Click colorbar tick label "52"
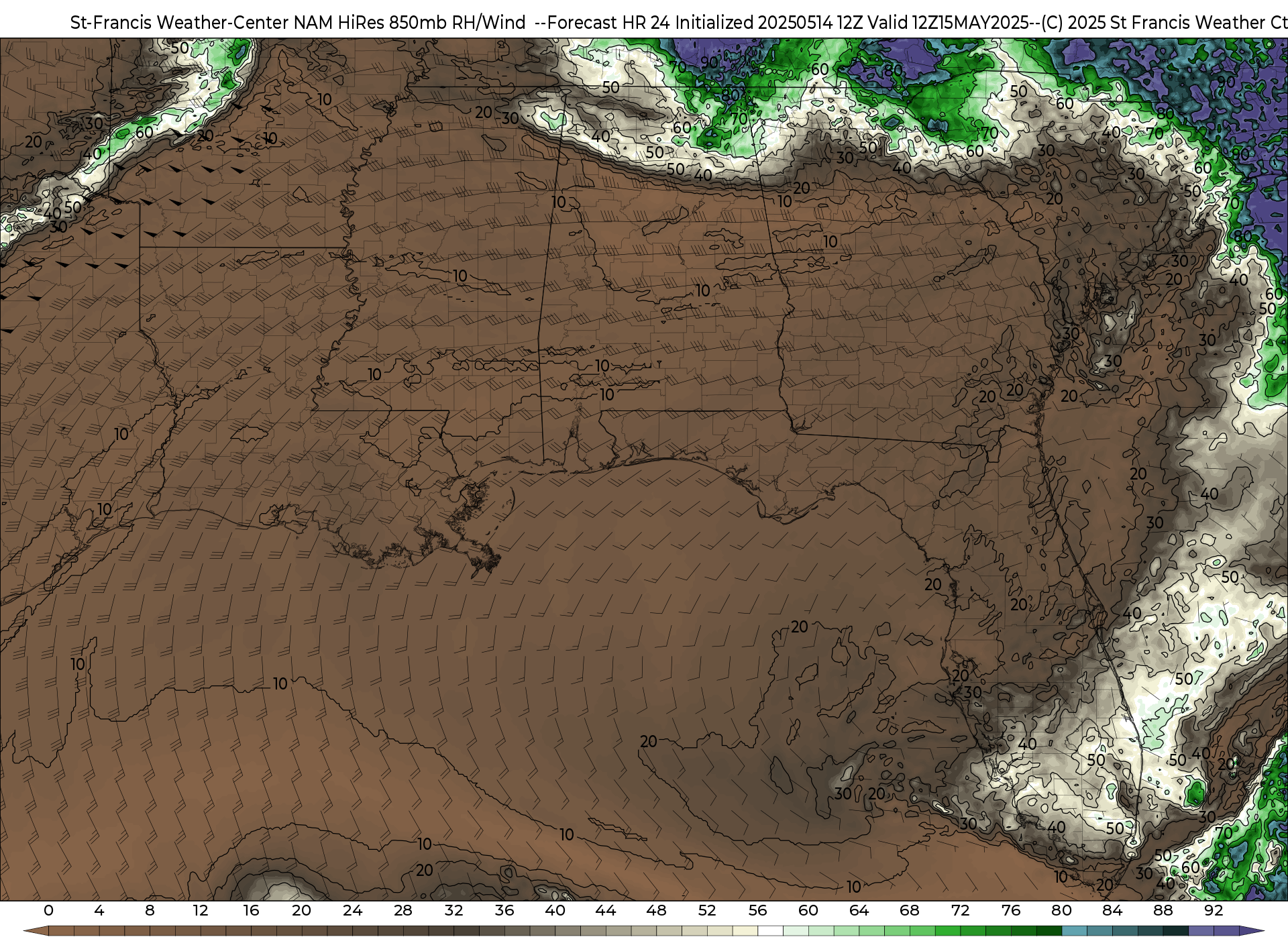1288x939 pixels. [707, 911]
